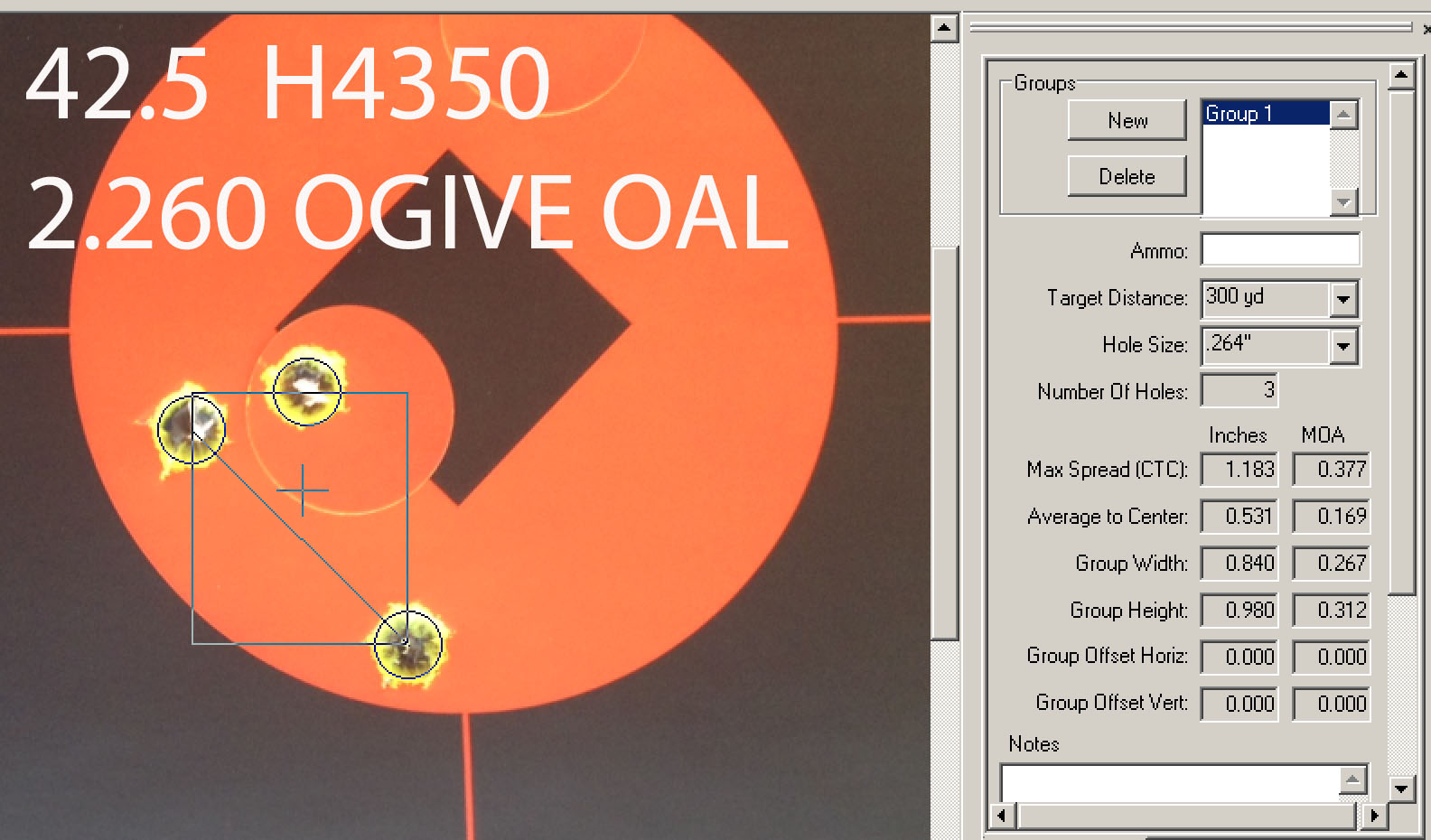Image resolution: width=1431 pixels, height=840 pixels.
Task: Click Average to Center MOA value 0.169
Action: (1331, 517)
